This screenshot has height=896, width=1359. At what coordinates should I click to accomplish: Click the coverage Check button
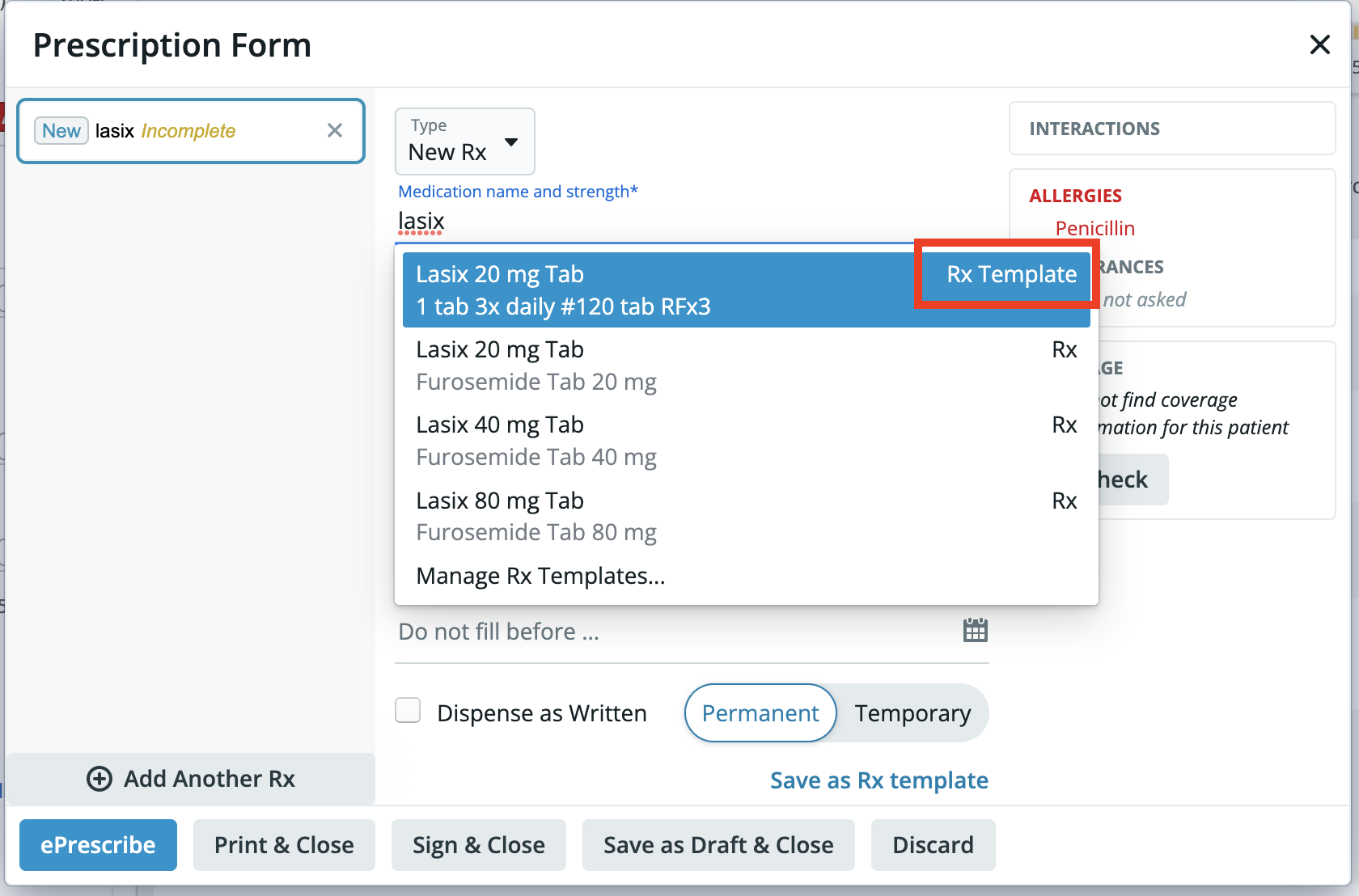(1130, 479)
